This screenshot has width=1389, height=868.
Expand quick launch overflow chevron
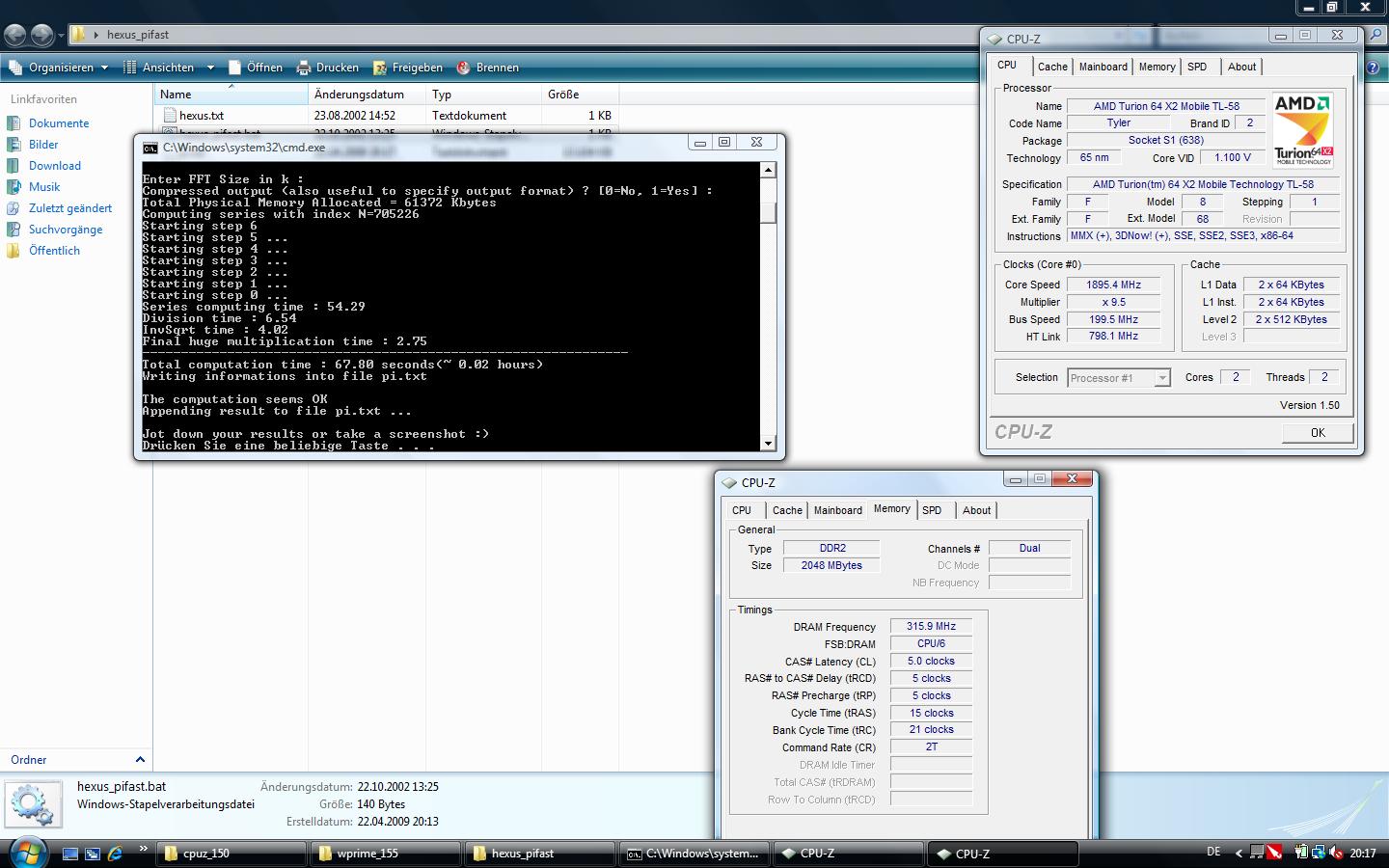coord(144,850)
